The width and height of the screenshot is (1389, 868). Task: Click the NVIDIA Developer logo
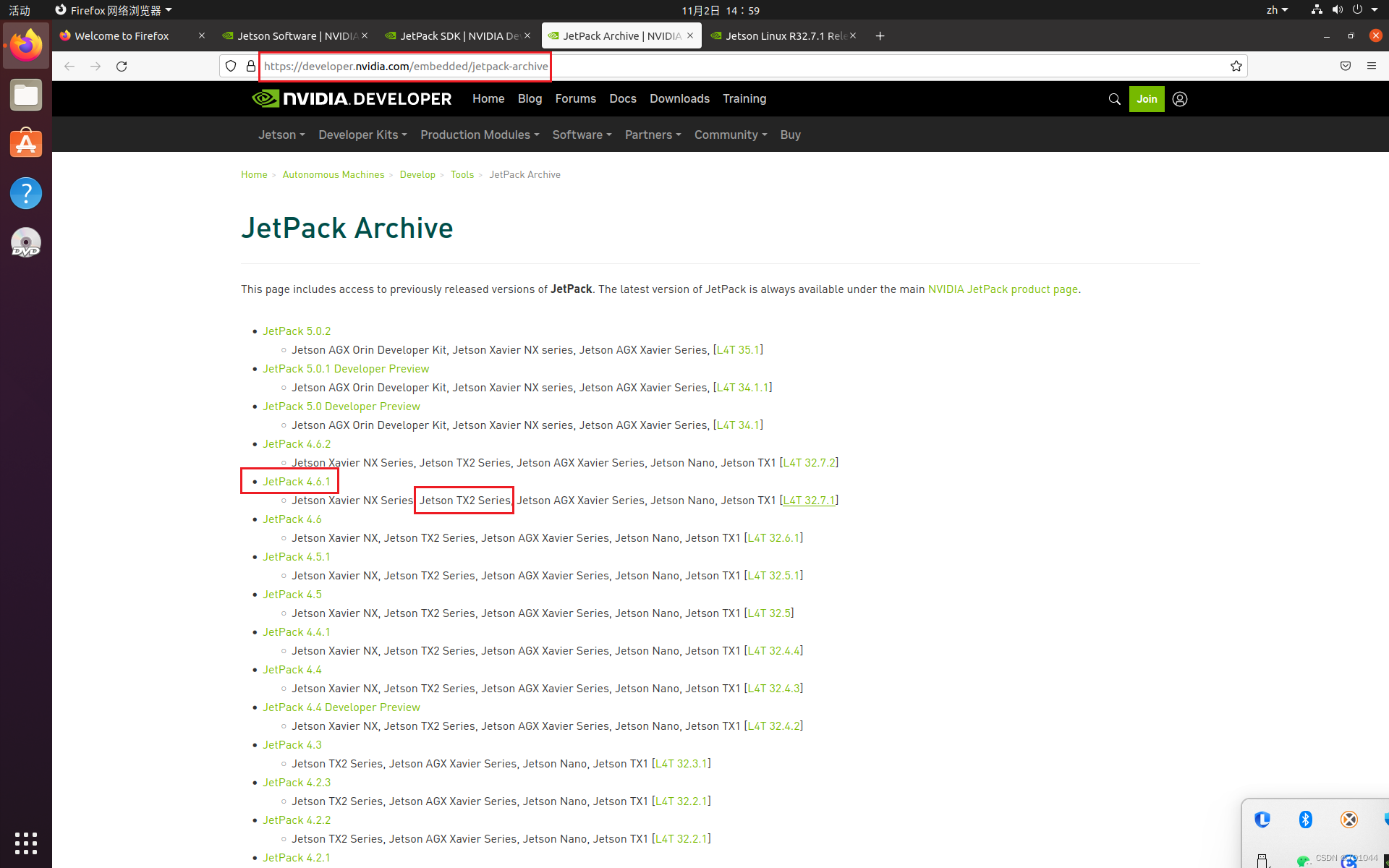352,98
